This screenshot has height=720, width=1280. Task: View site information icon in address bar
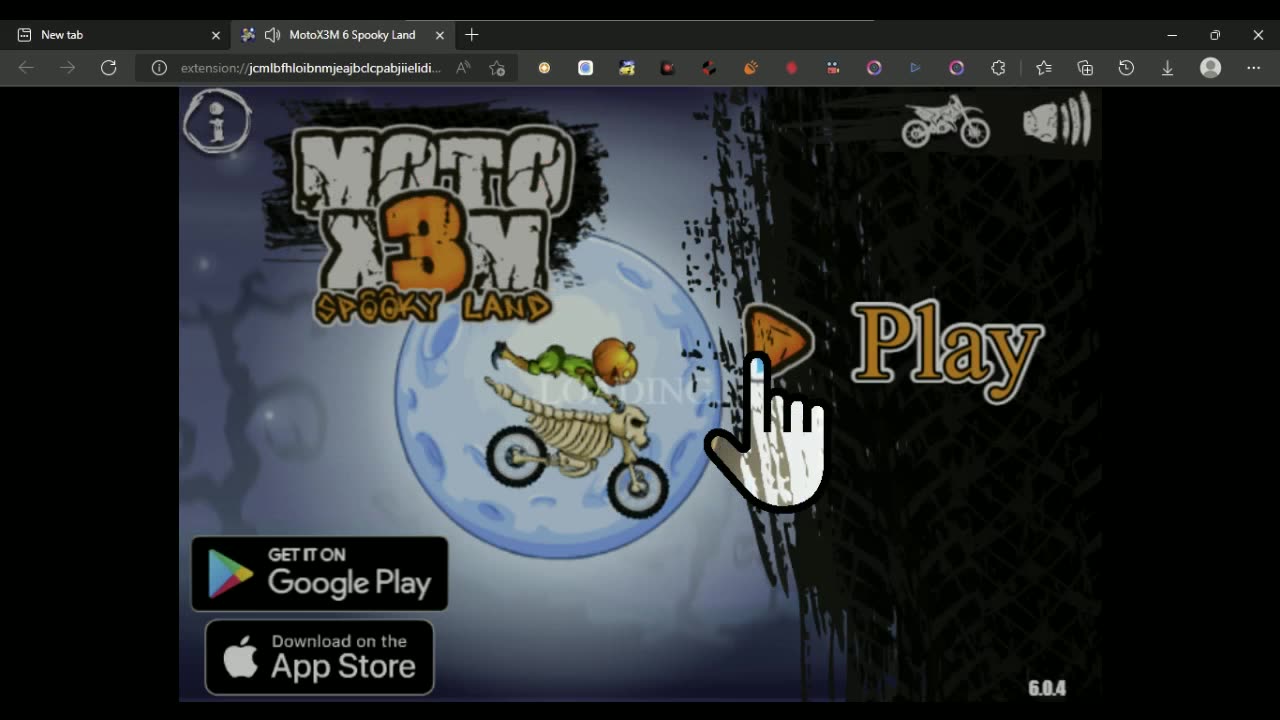tap(158, 68)
